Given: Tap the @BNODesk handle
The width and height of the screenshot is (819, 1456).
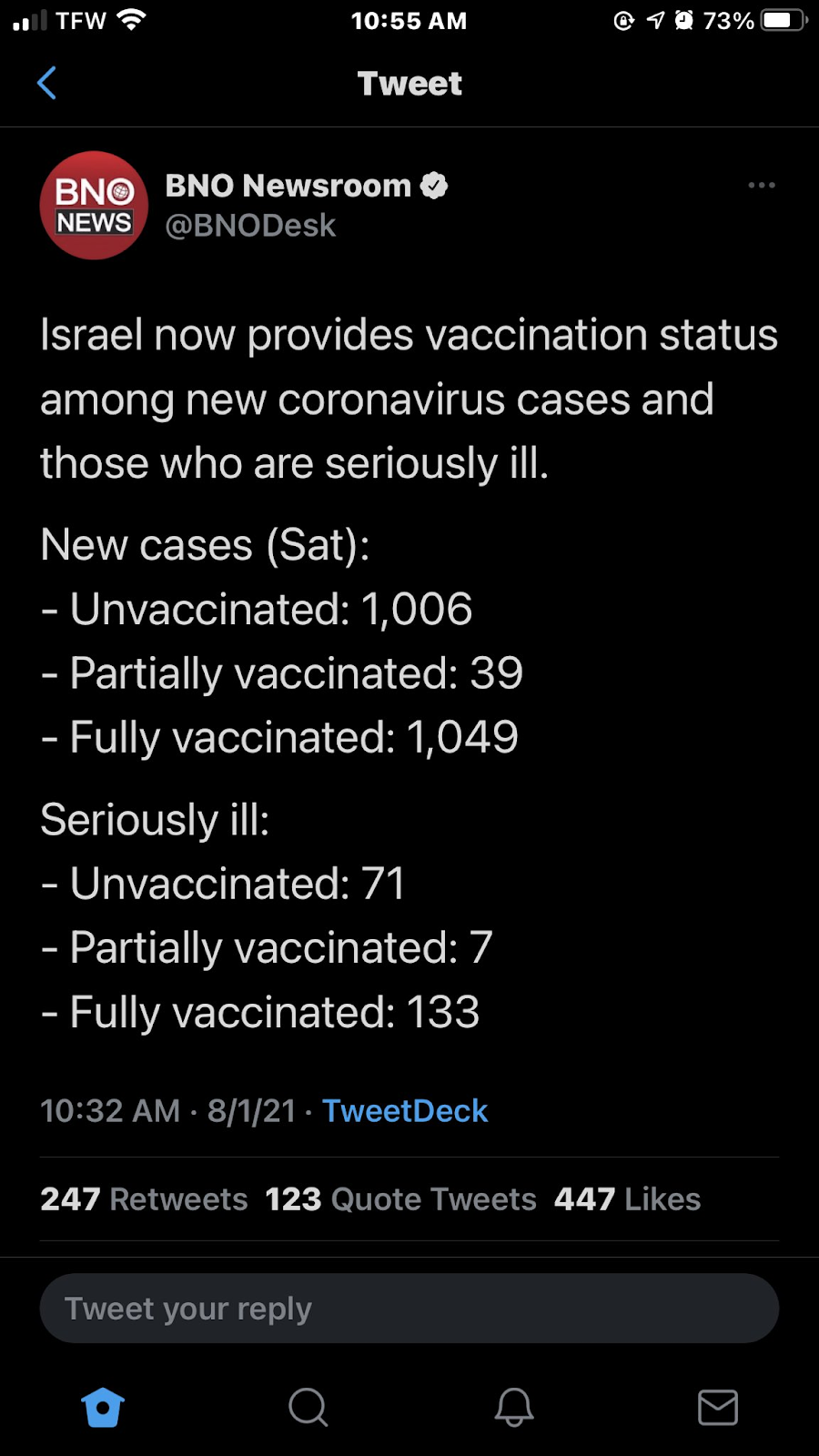Looking at the screenshot, I should point(250,226).
